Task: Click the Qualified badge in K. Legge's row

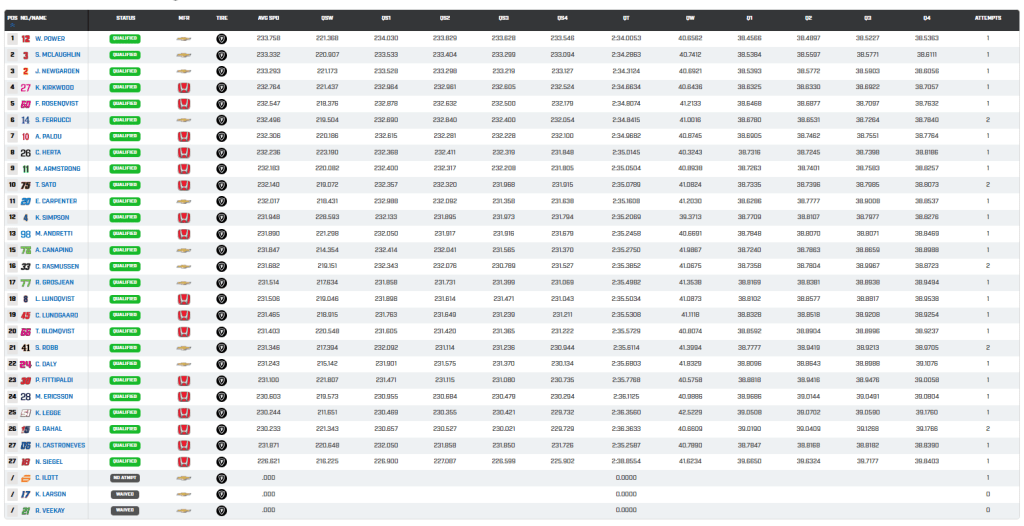Action: click(x=125, y=413)
